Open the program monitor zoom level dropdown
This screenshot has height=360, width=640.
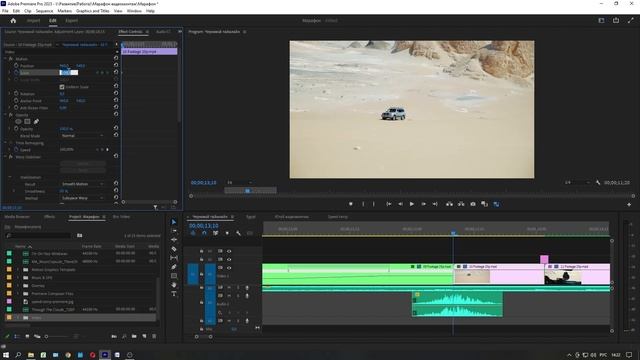tap(240, 182)
